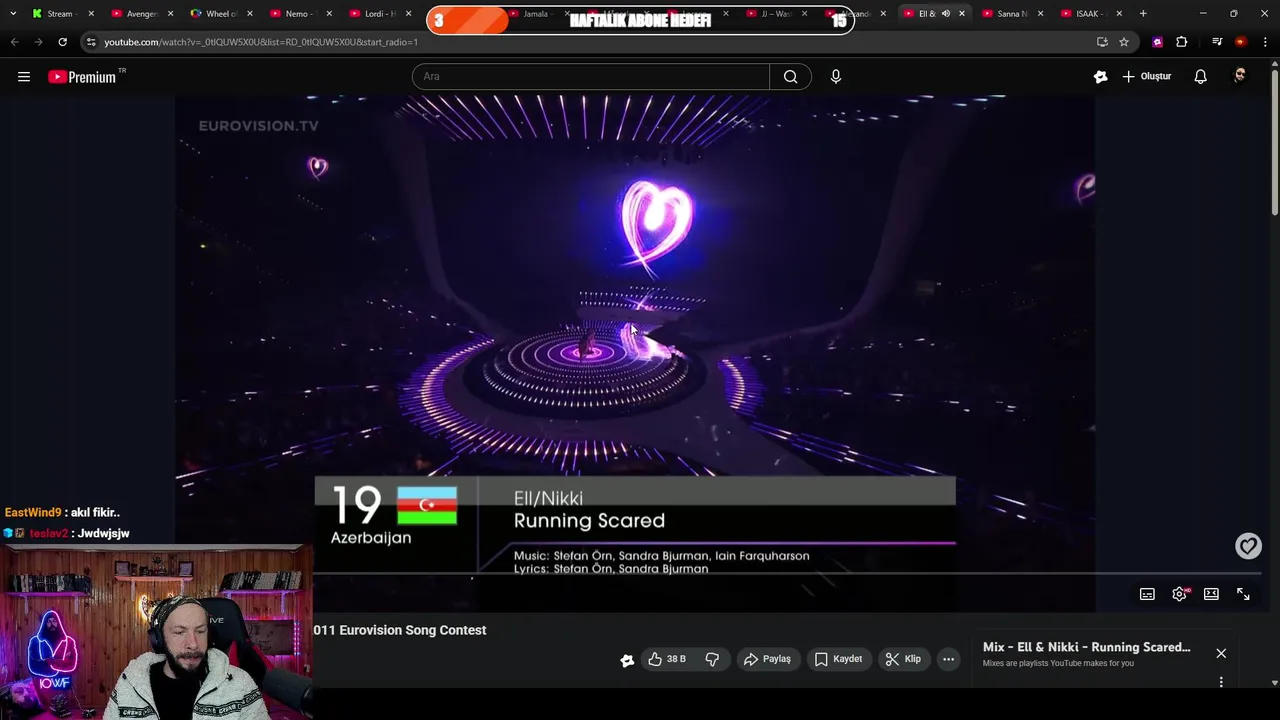Mute audio on Ell & Nikki tab
Viewport: 1280px width, 720px height.
click(x=945, y=14)
